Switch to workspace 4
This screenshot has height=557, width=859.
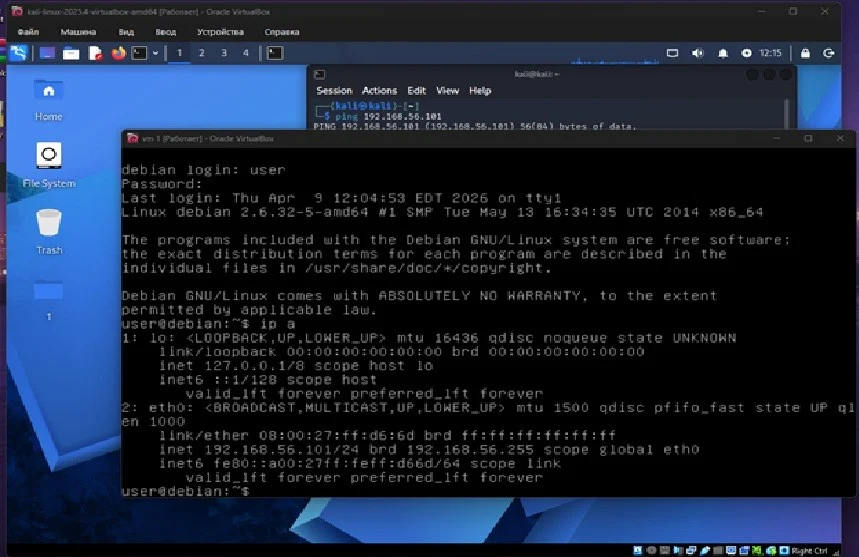[245, 53]
